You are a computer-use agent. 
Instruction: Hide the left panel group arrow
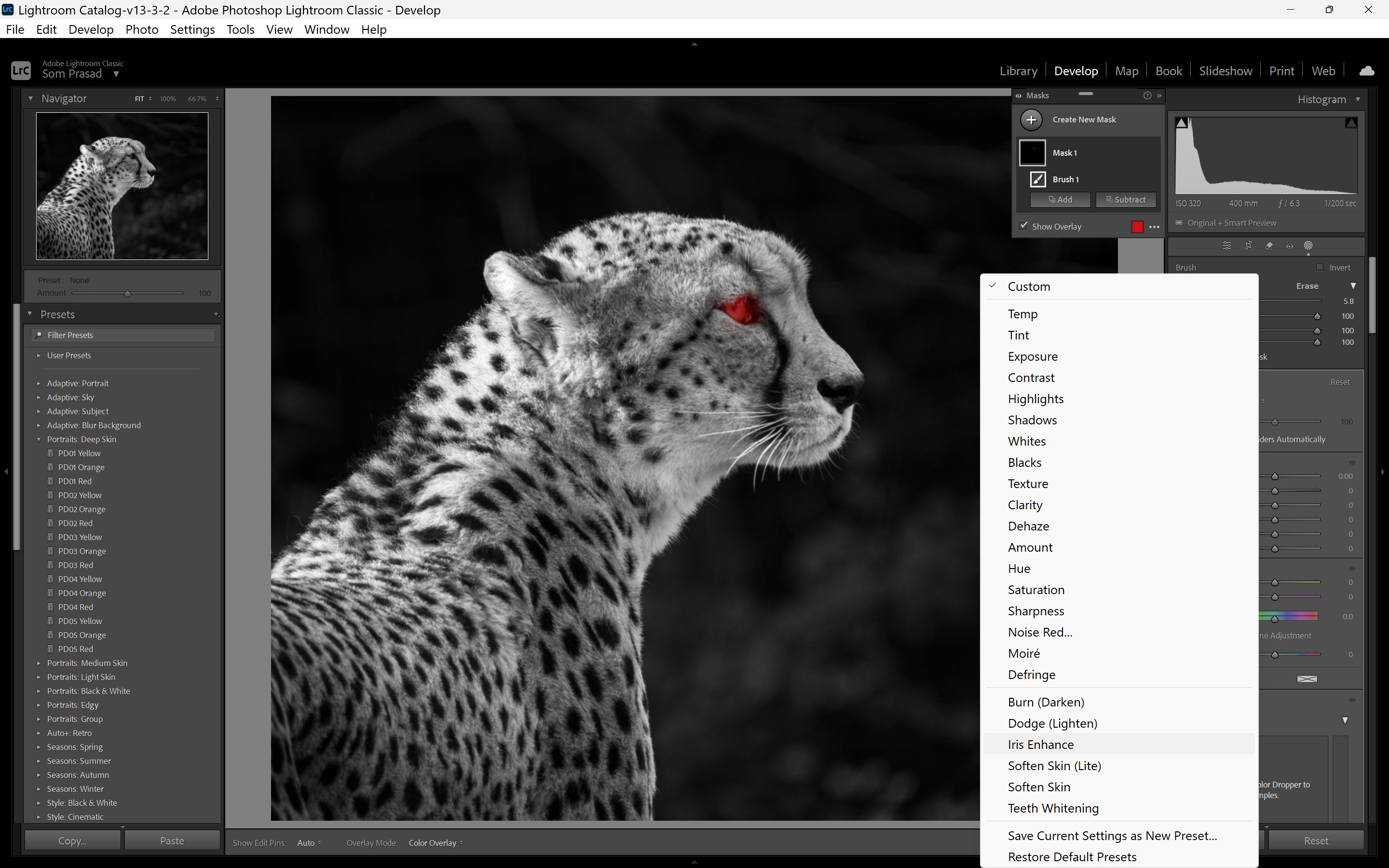(x=6, y=471)
